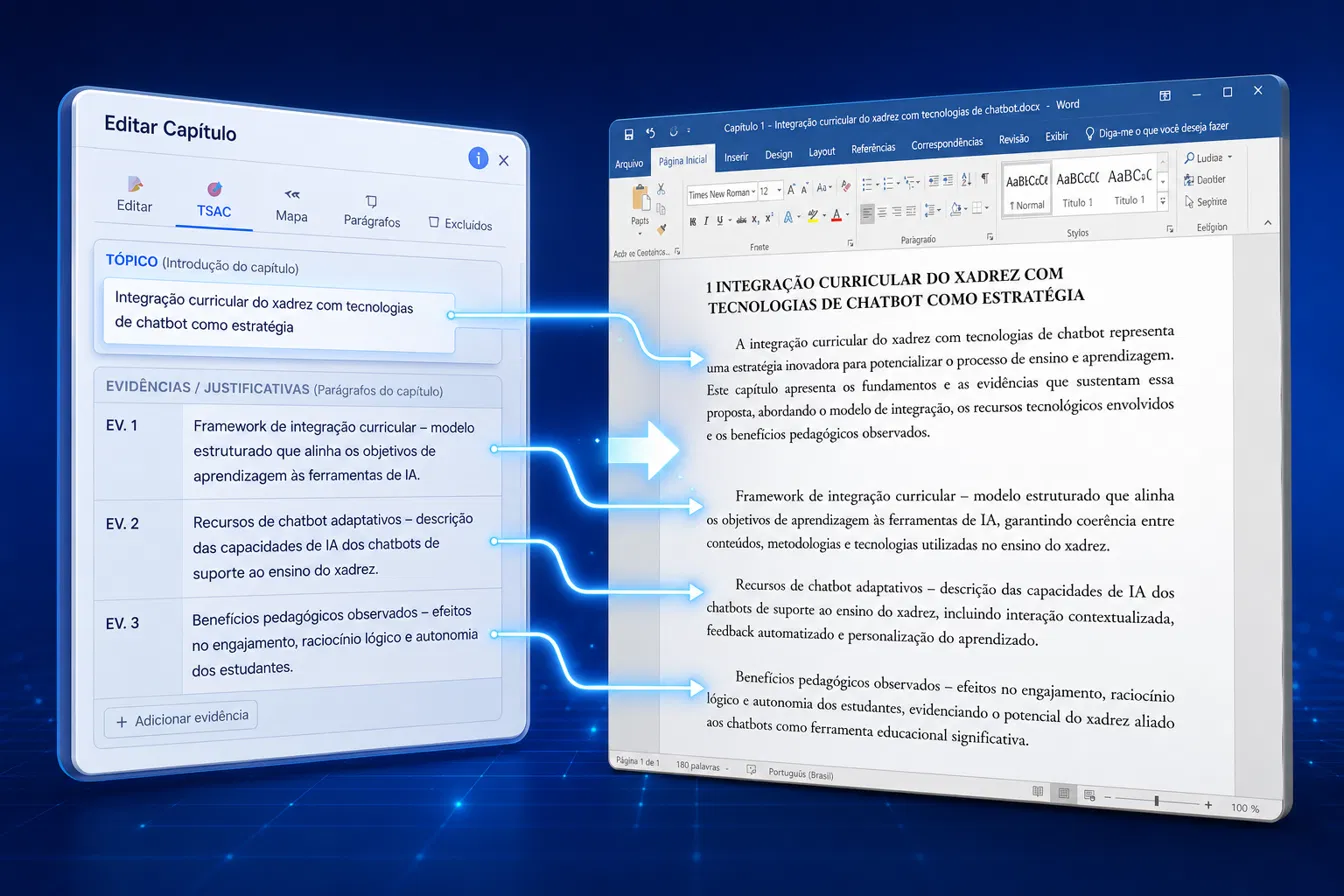Click the Multilevel list icon
Viewport: 1344px width, 896px height.
pyautogui.click(x=909, y=182)
